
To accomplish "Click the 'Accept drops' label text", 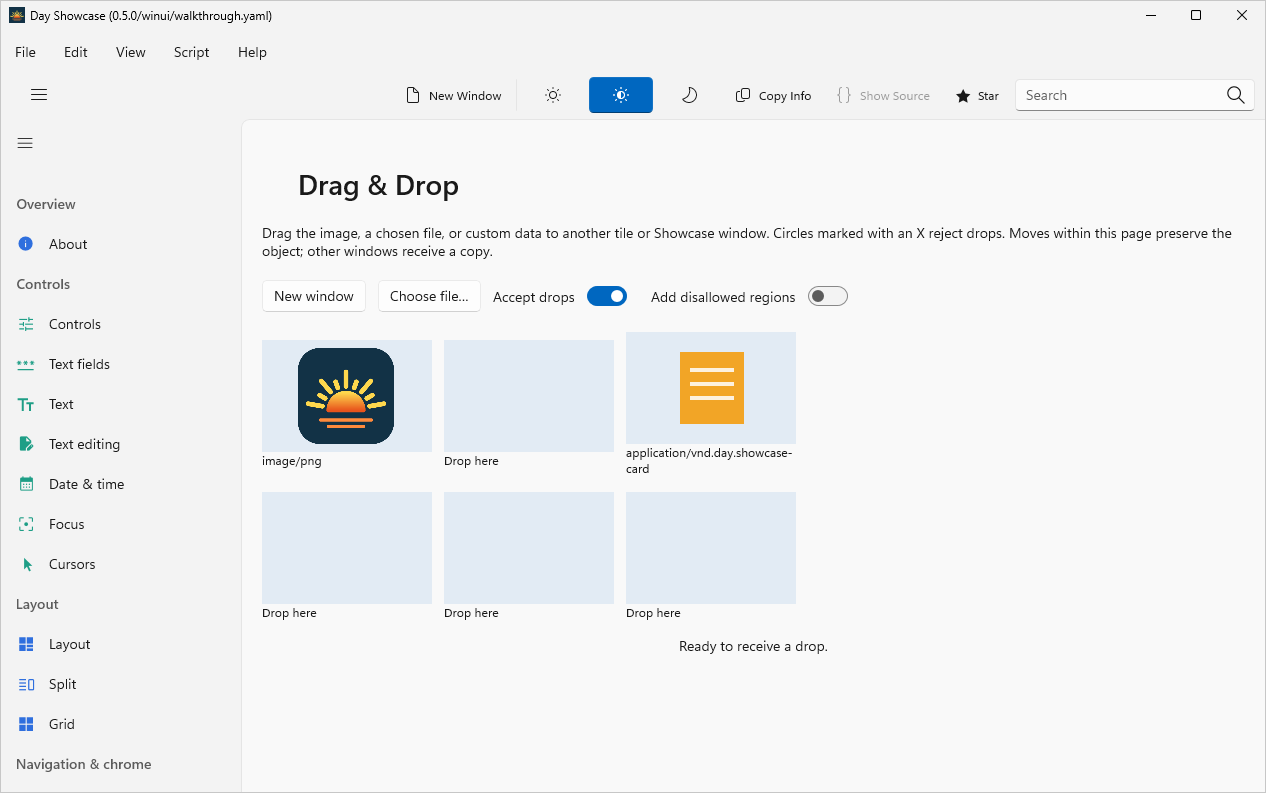I will point(534,297).
